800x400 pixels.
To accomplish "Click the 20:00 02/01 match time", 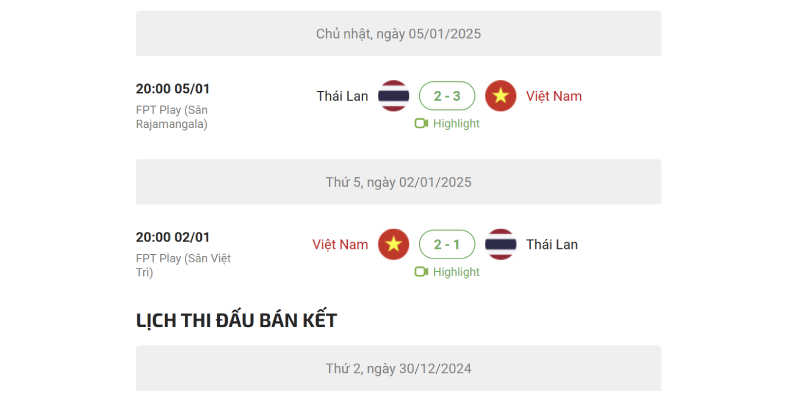I will 172,237.
